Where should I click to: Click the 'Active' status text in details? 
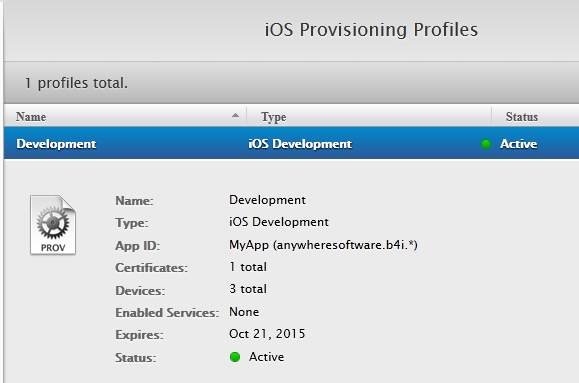(x=266, y=357)
